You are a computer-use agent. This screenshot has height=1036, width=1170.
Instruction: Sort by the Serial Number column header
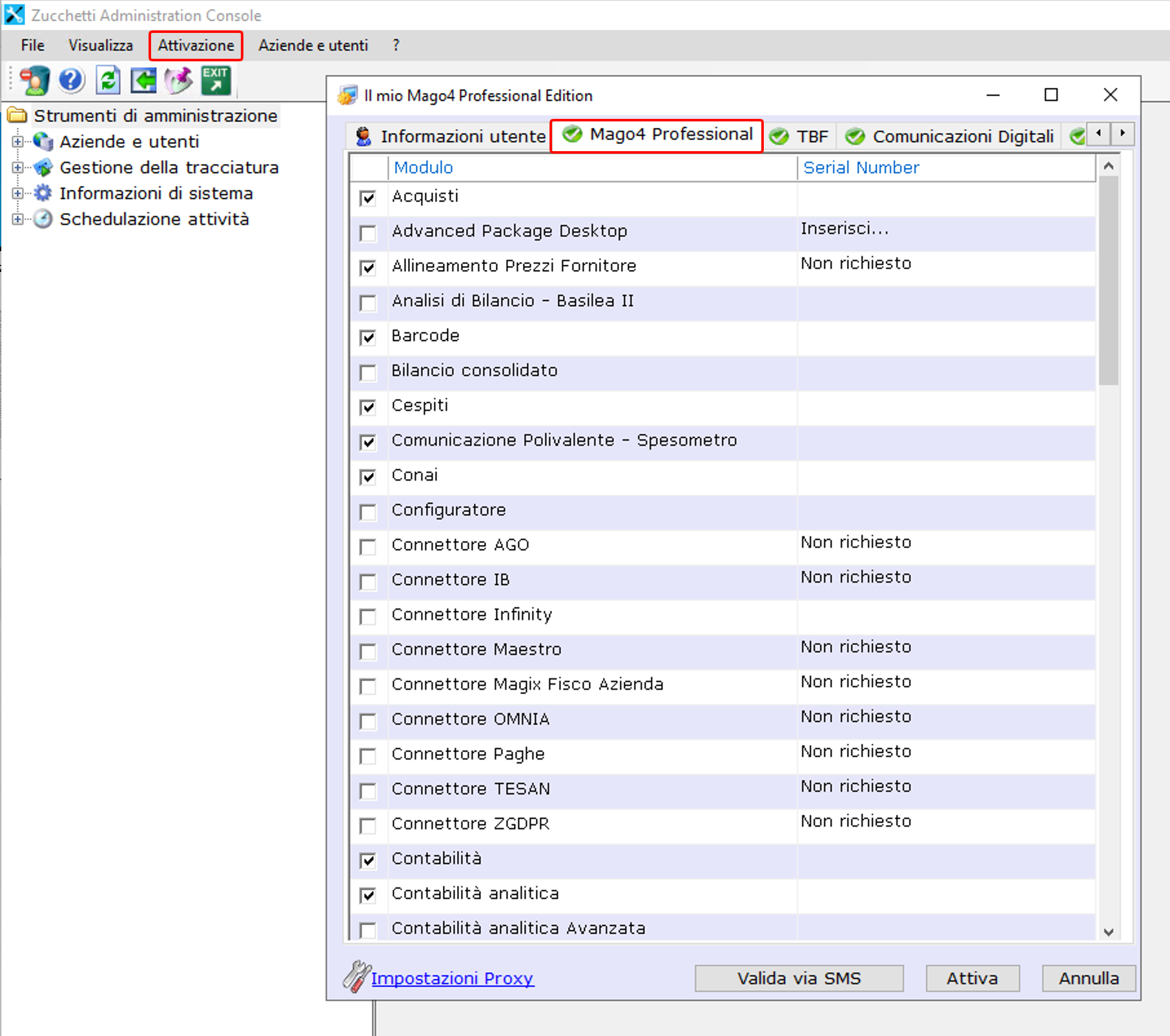tap(947, 168)
